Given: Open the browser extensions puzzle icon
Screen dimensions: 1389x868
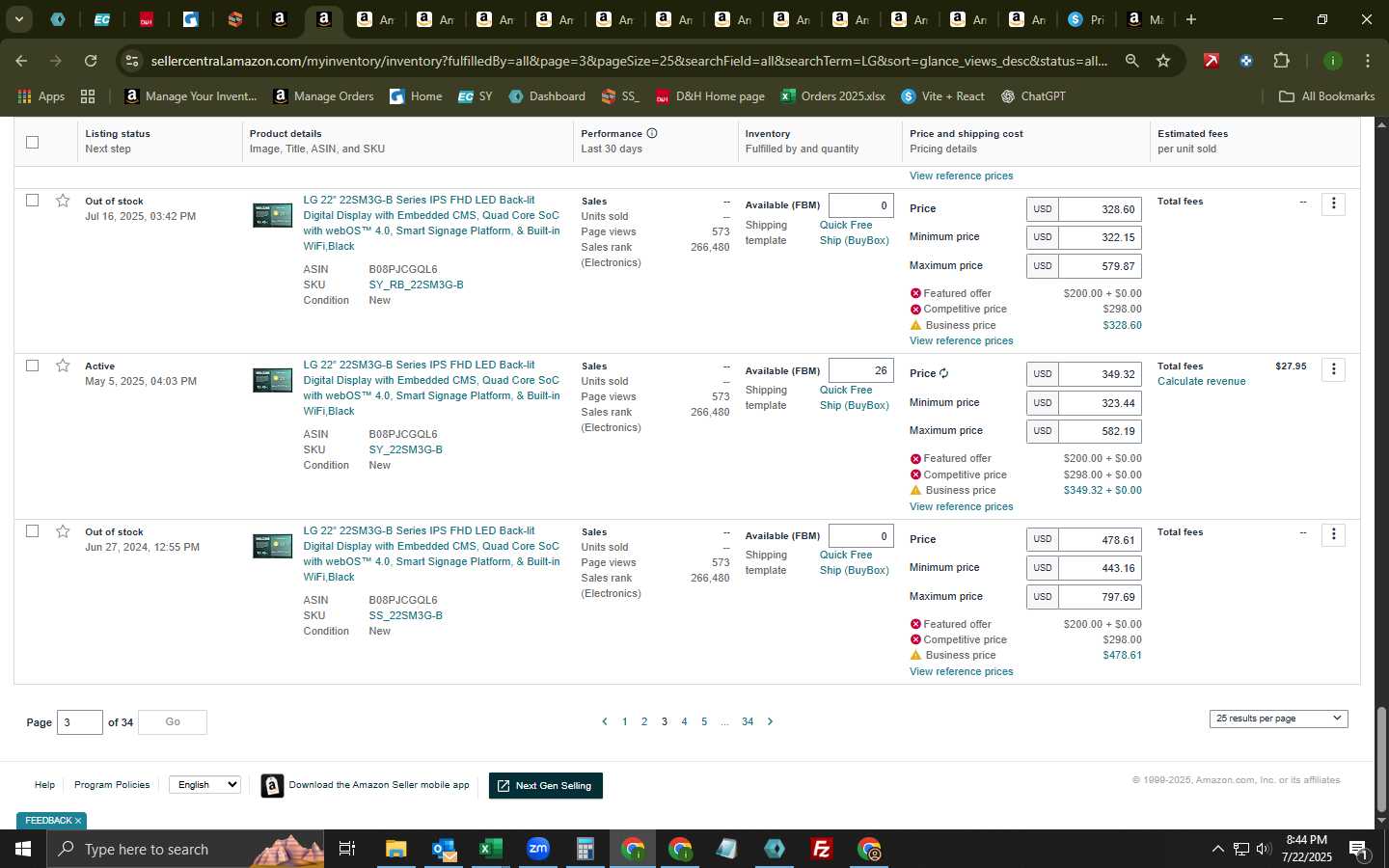Looking at the screenshot, I should (1281, 61).
